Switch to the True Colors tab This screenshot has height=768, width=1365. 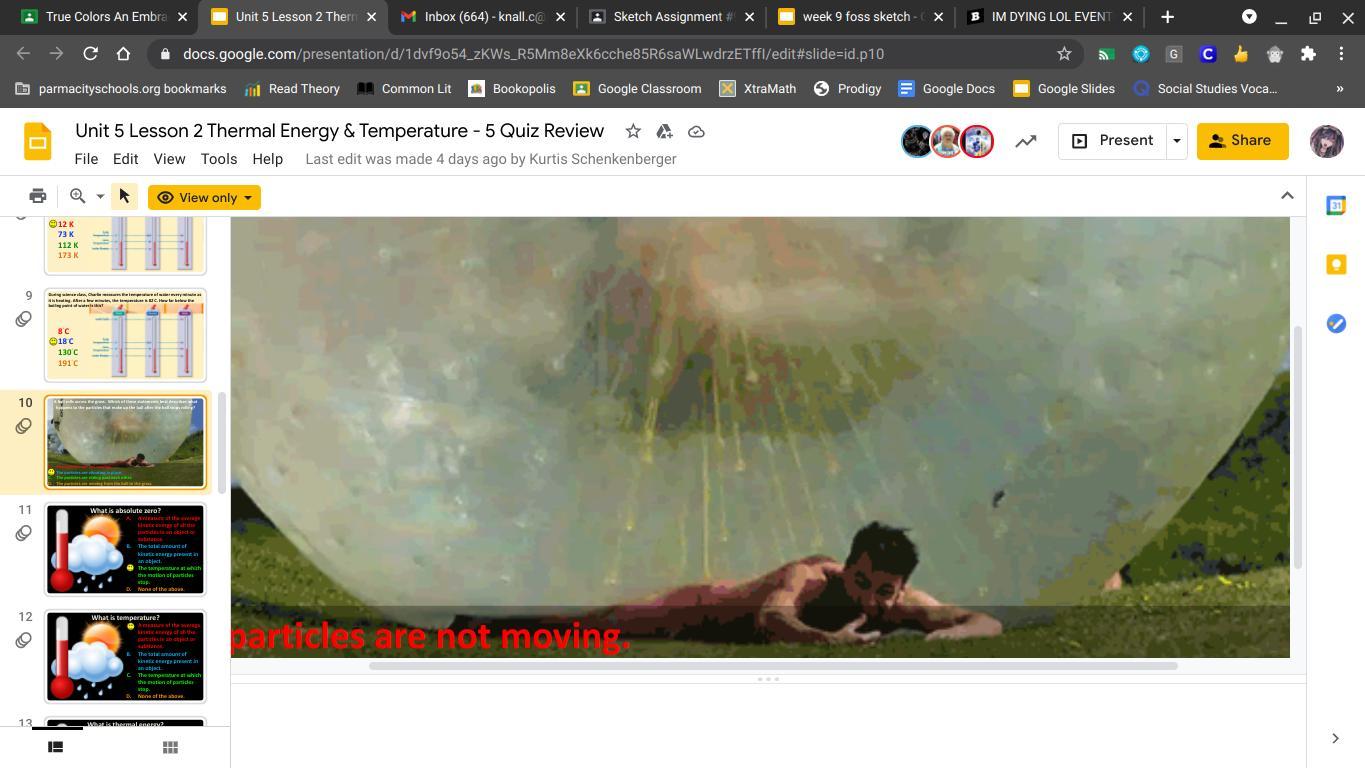(x=104, y=17)
